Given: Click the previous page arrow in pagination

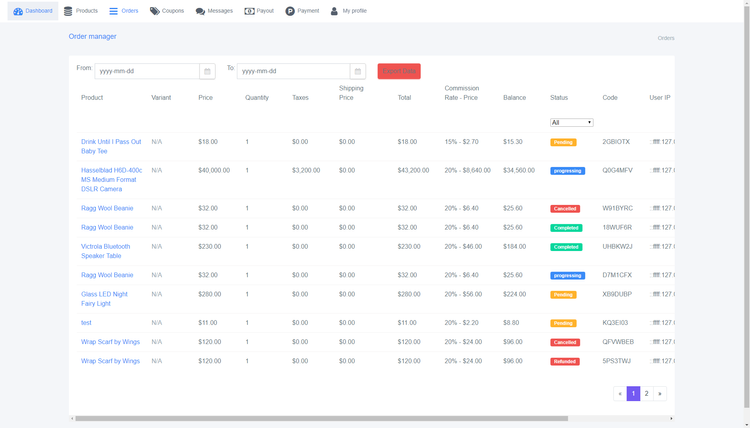Looking at the screenshot, I should 620,394.
